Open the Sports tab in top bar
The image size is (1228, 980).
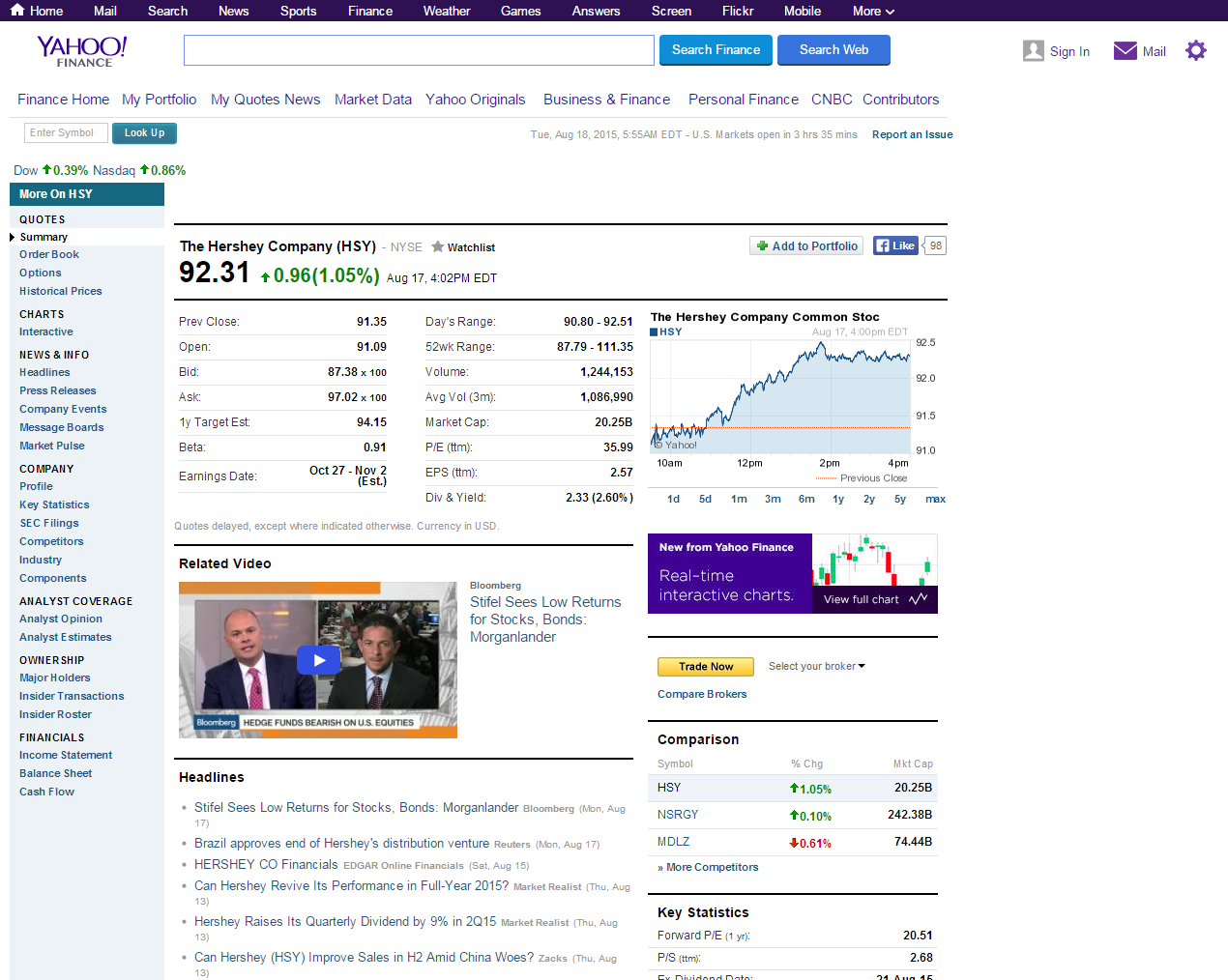click(x=298, y=11)
